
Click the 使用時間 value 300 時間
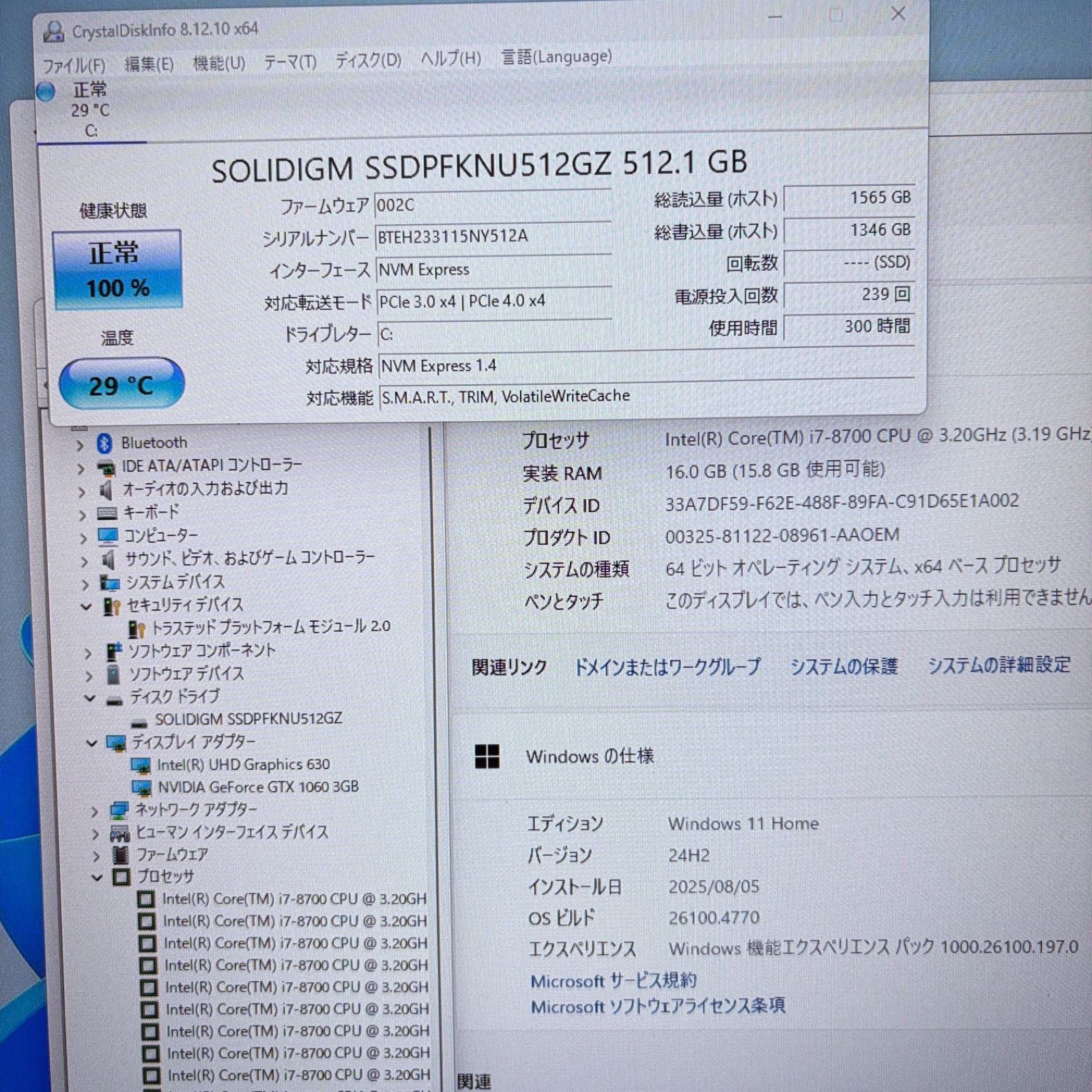[849, 327]
